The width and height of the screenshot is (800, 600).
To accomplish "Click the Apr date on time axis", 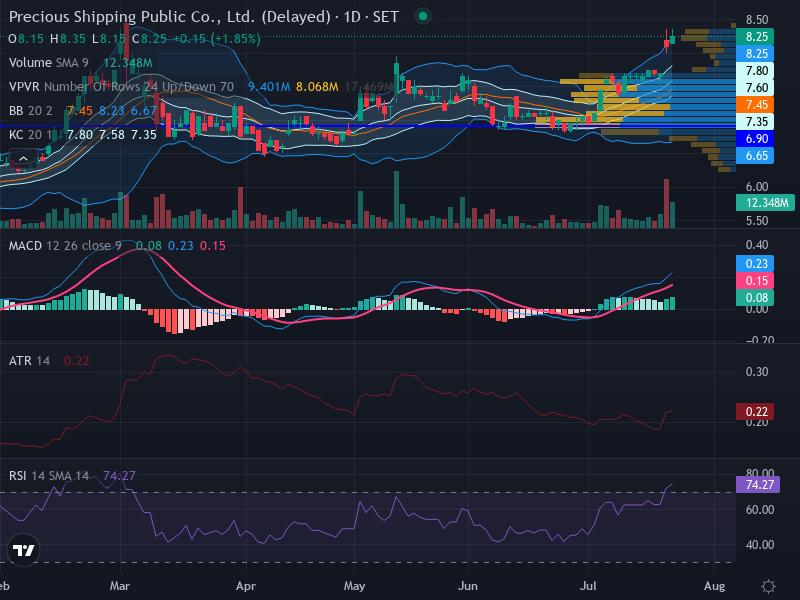I will click(246, 586).
